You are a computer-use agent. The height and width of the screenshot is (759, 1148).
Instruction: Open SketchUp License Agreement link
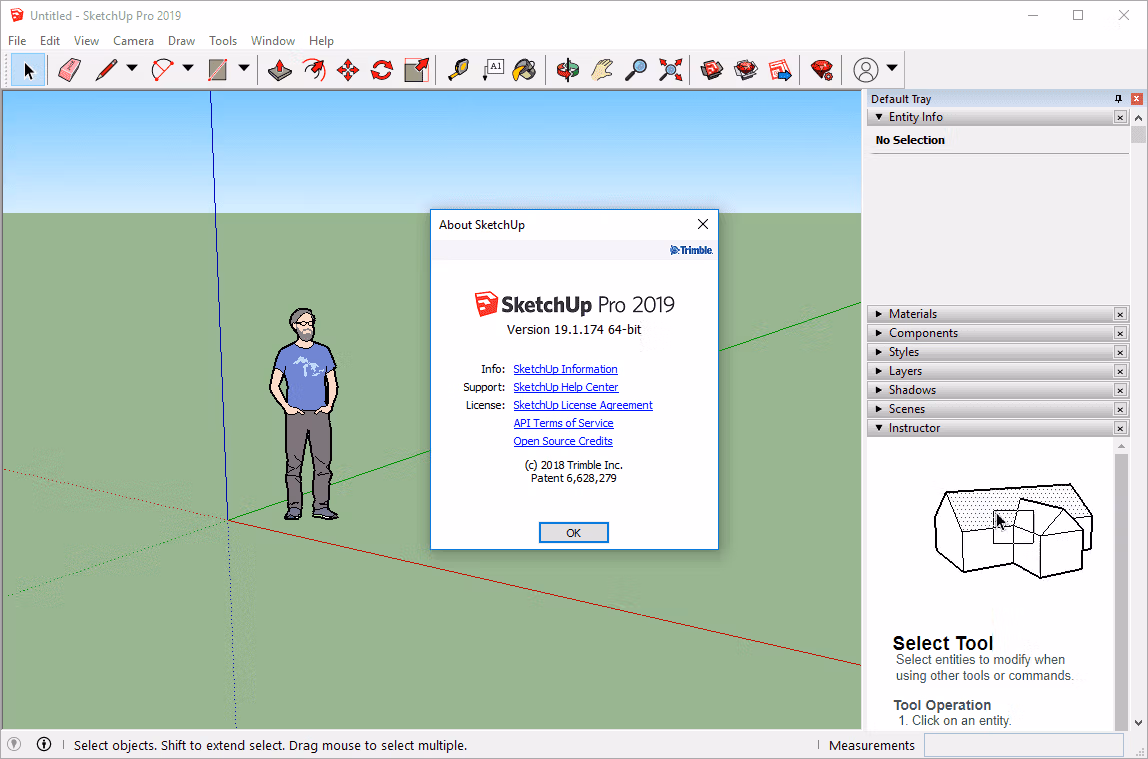tap(583, 405)
